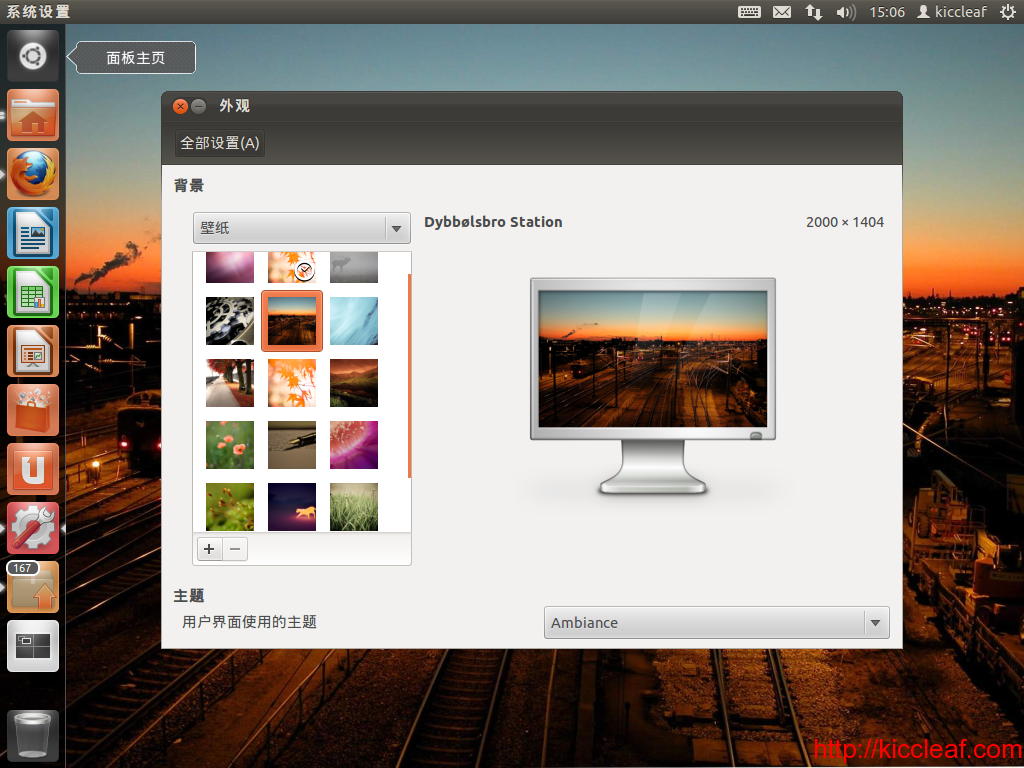Click the 外观 window title text

(x=234, y=106)
